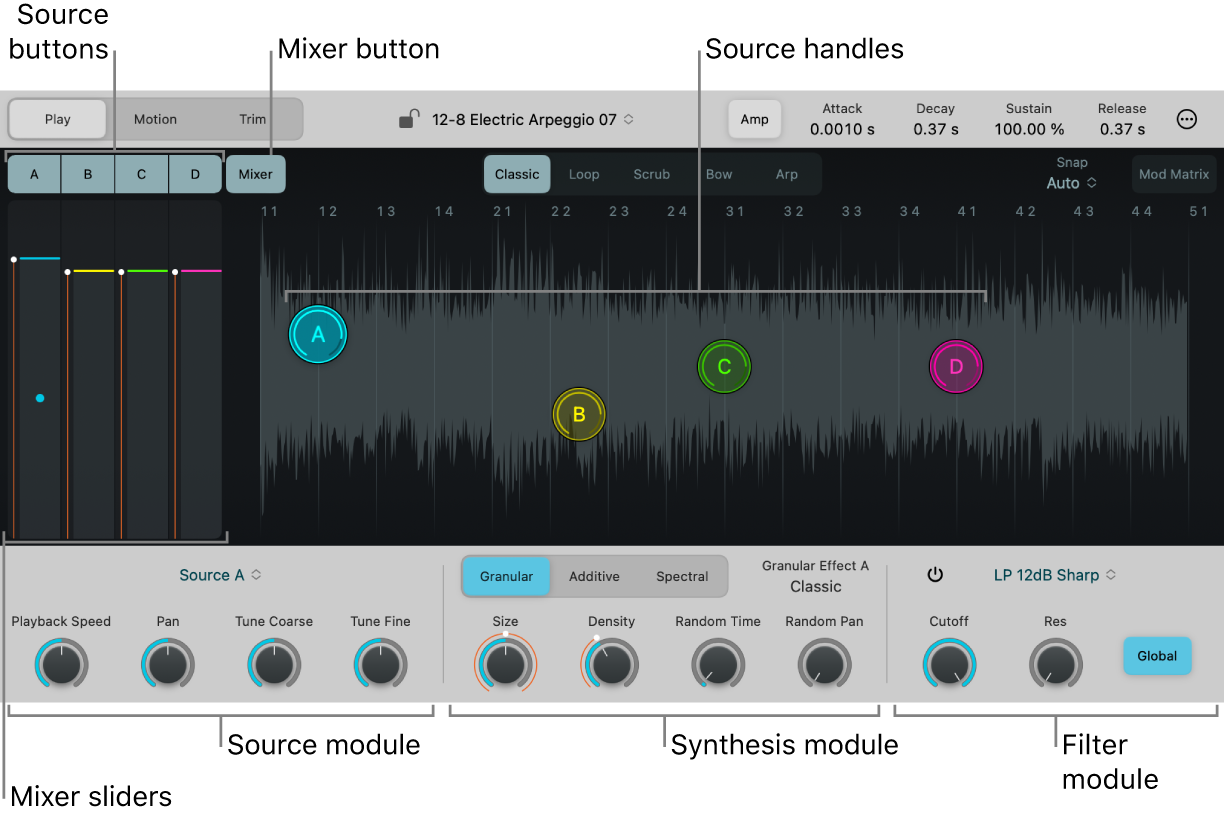Toggle the Global filter button
Viewport: 1224px width, 820px height.
(1157, 656)
